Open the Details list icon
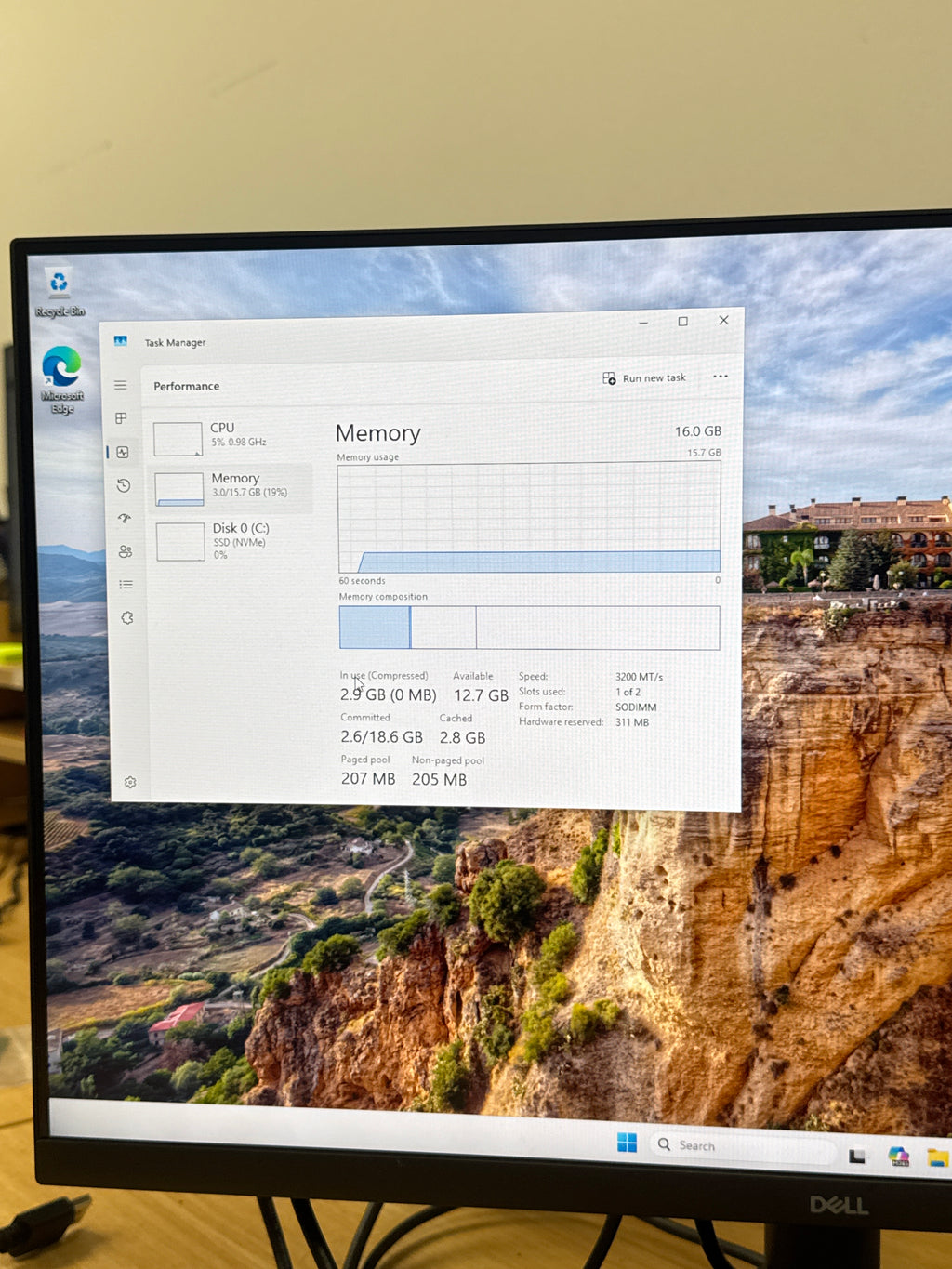 tap(126, 585)
